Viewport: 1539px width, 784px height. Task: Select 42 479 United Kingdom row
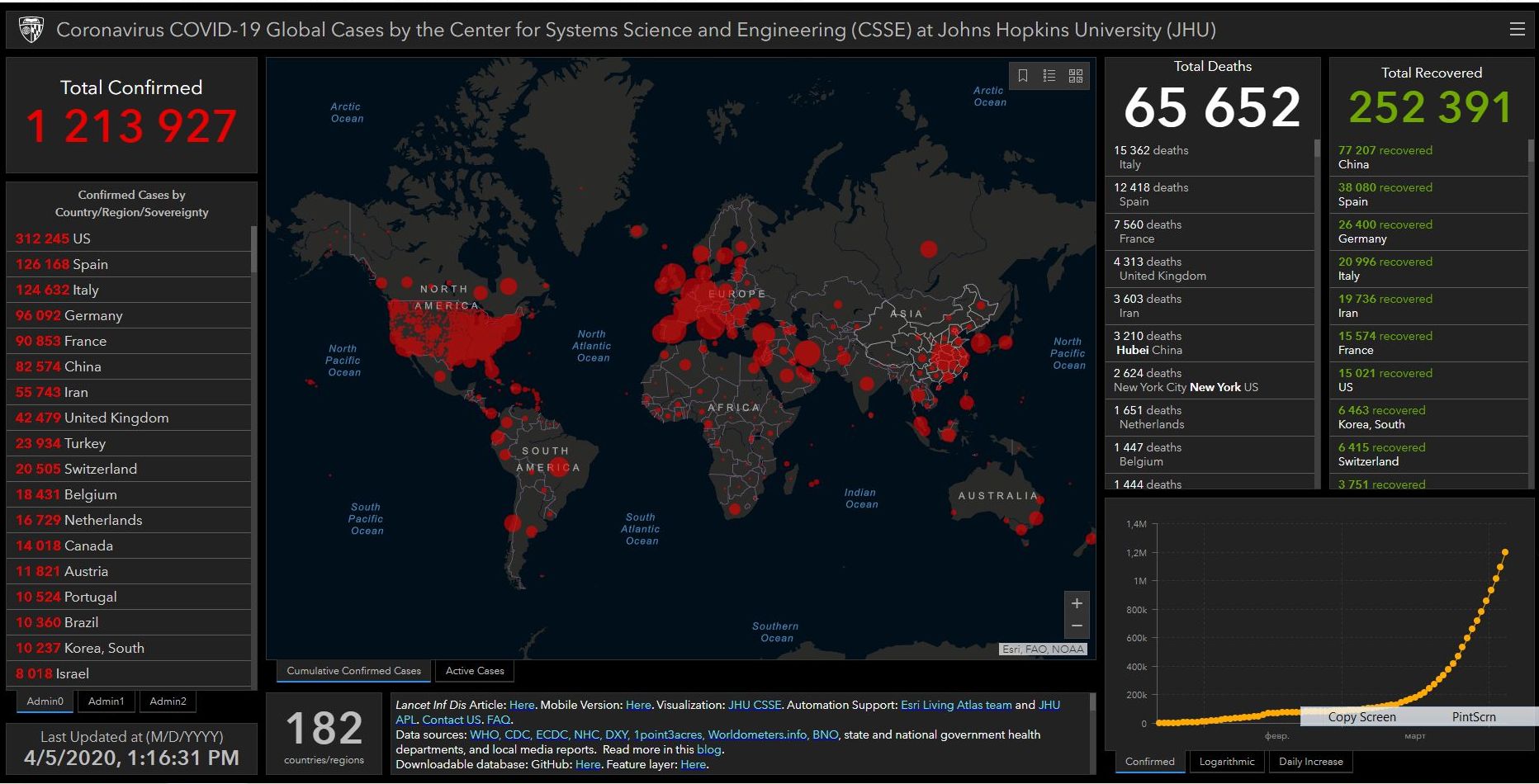[x=129, y=418]
